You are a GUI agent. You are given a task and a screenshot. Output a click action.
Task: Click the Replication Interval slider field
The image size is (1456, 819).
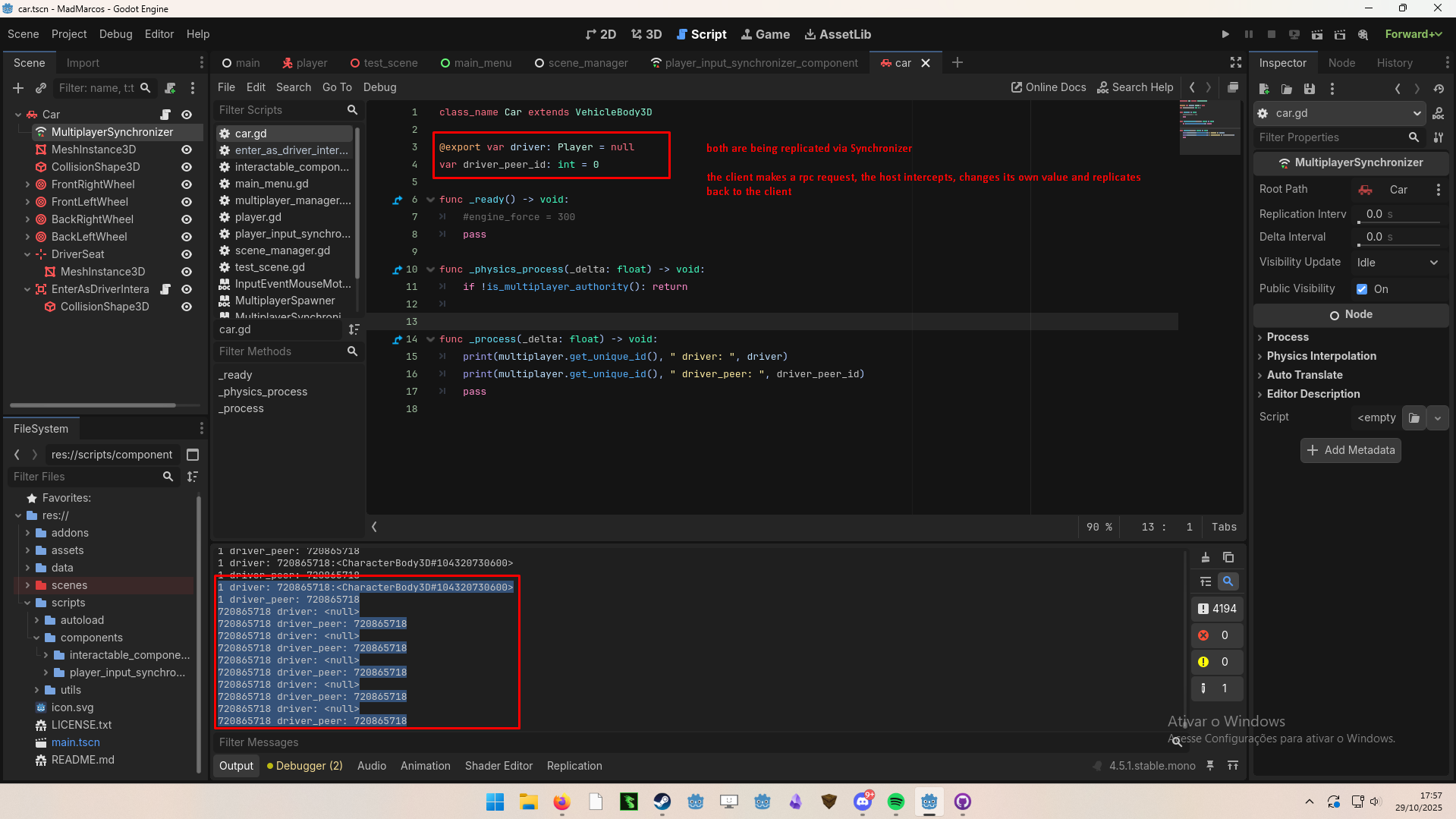click(x=1398, y=214)
